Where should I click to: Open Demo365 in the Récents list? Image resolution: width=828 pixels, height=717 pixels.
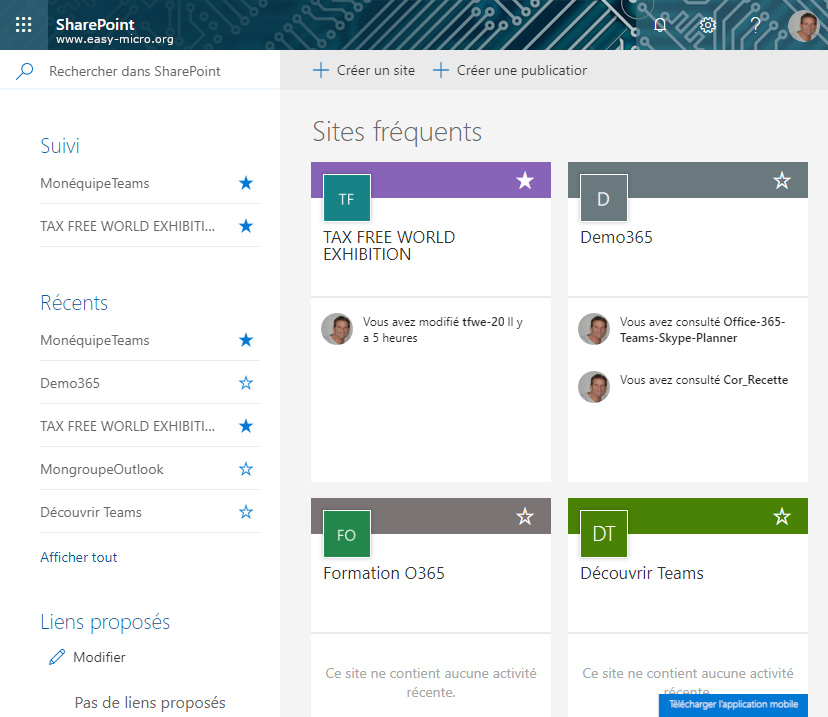click(x=70, y=383)
